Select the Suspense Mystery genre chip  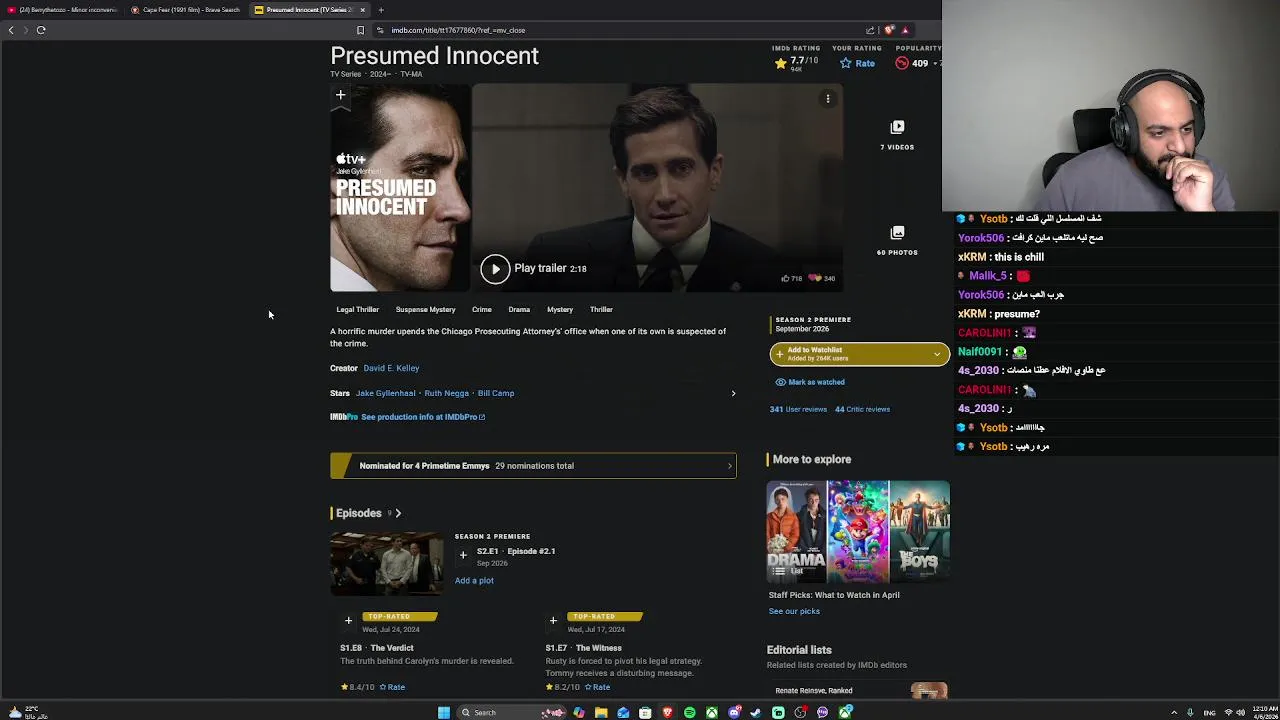click(x=425, y=309)
